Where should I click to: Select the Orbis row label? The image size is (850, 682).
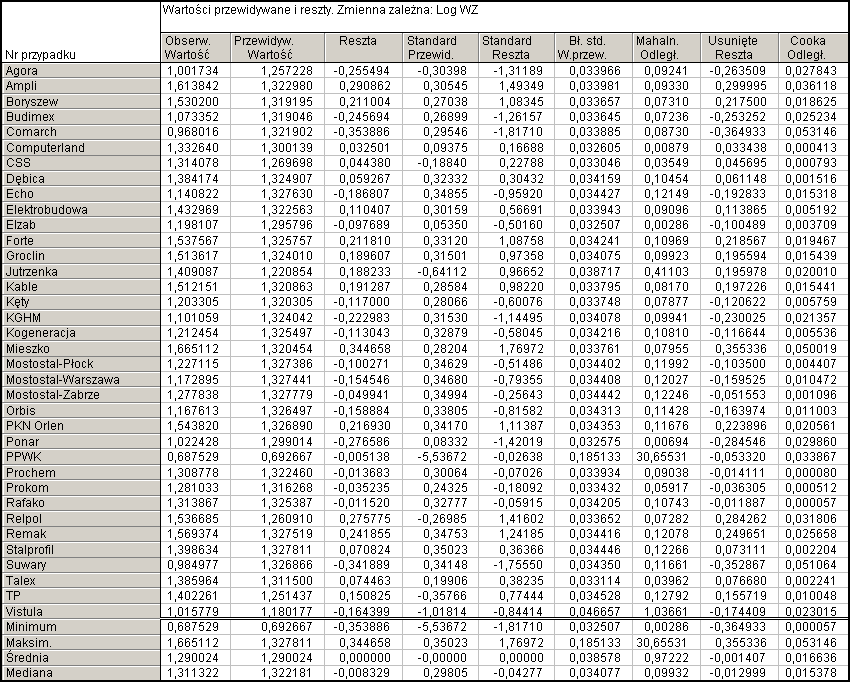pos(81,410)
